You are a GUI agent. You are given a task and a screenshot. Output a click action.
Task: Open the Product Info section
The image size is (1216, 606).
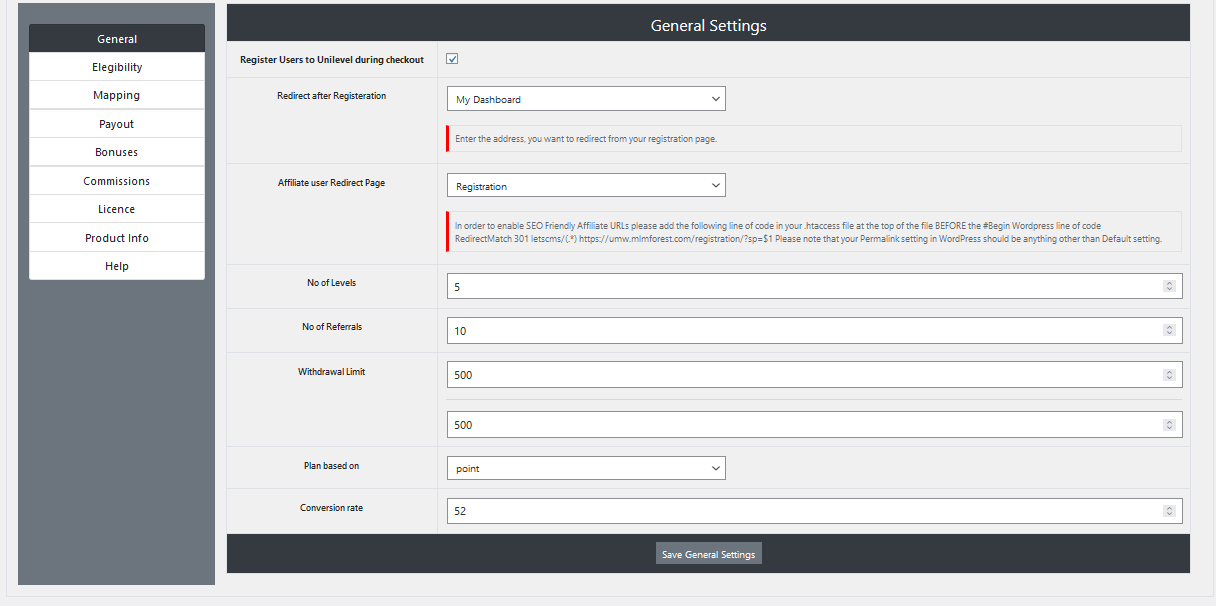point(116,237)
